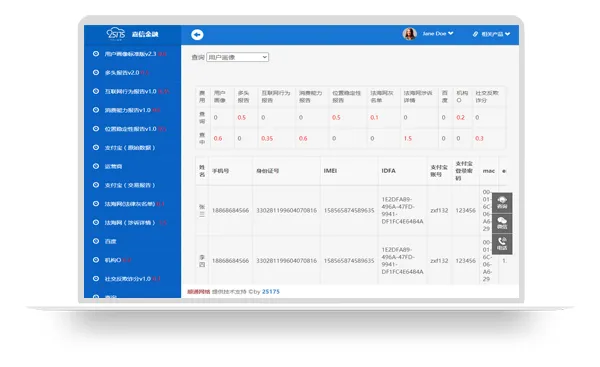Click the red 顺通网络 footer link
Viewport: 600px width, 367px height.
pos(199,292)
